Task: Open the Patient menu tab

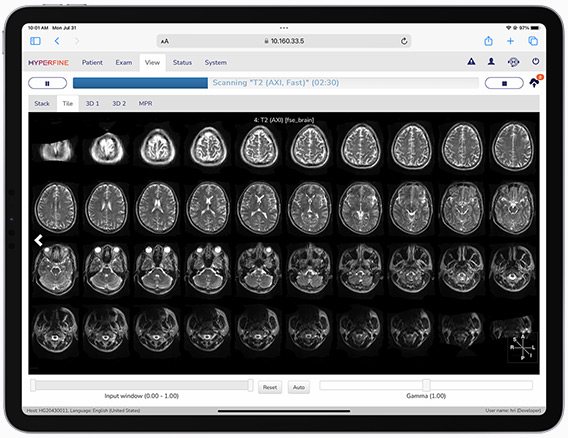Action: tap(92, 62)
